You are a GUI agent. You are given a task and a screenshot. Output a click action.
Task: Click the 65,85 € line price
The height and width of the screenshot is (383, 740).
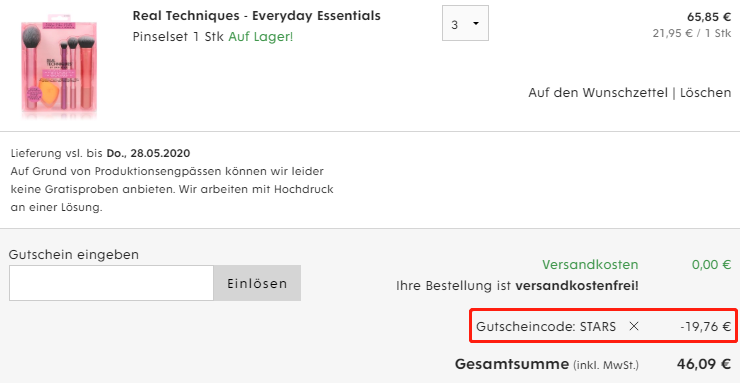click(709, 17)
